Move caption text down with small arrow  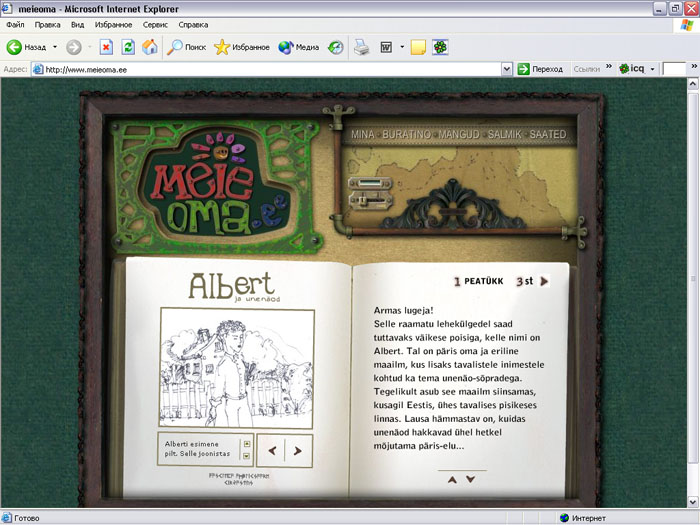point(246,456)
